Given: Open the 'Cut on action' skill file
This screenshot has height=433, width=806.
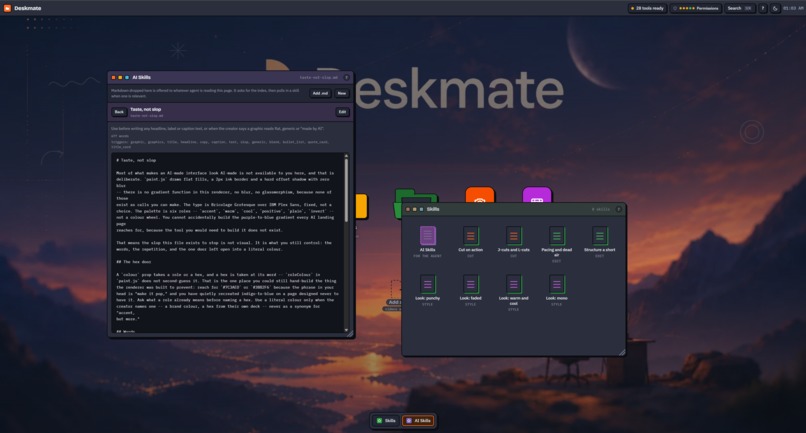Looking at the screenshot, I should click(x=470, y=236).
